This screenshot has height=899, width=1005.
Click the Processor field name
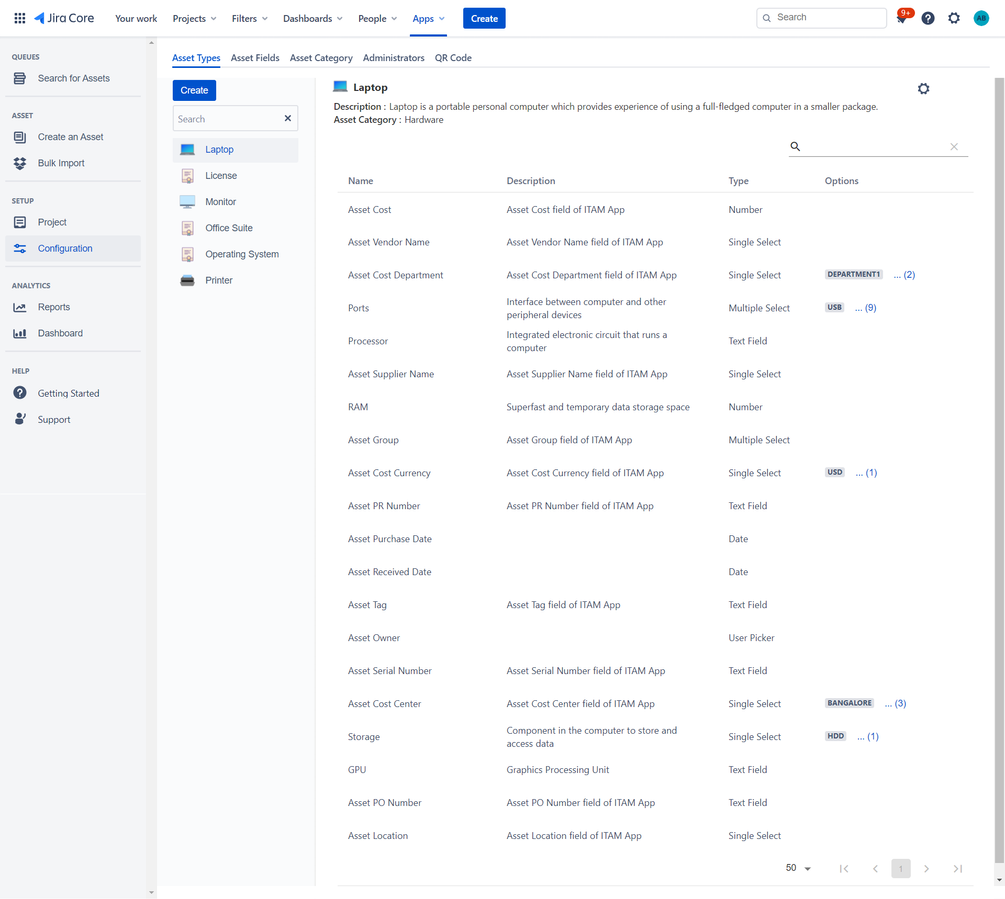pos(368,342)
